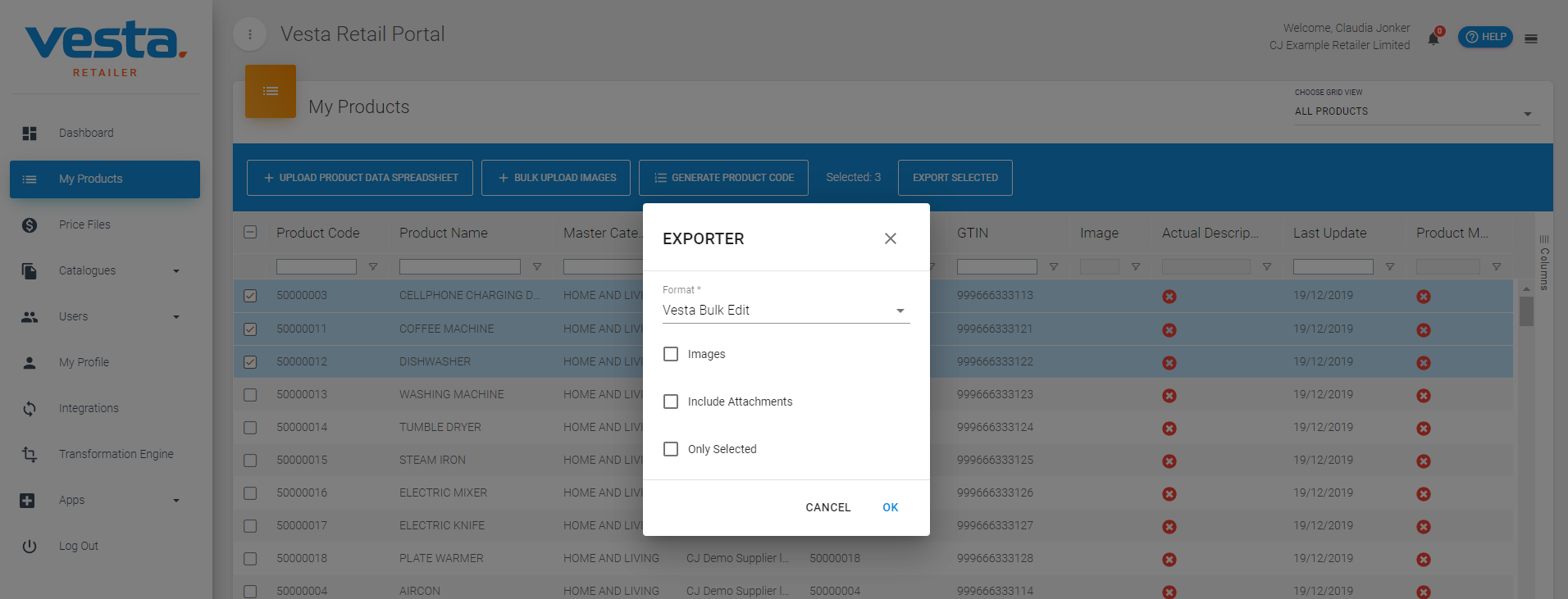The image size is (1568, 599).
Task: Tick the Only Selected checkbox
Action: point(671,449)
